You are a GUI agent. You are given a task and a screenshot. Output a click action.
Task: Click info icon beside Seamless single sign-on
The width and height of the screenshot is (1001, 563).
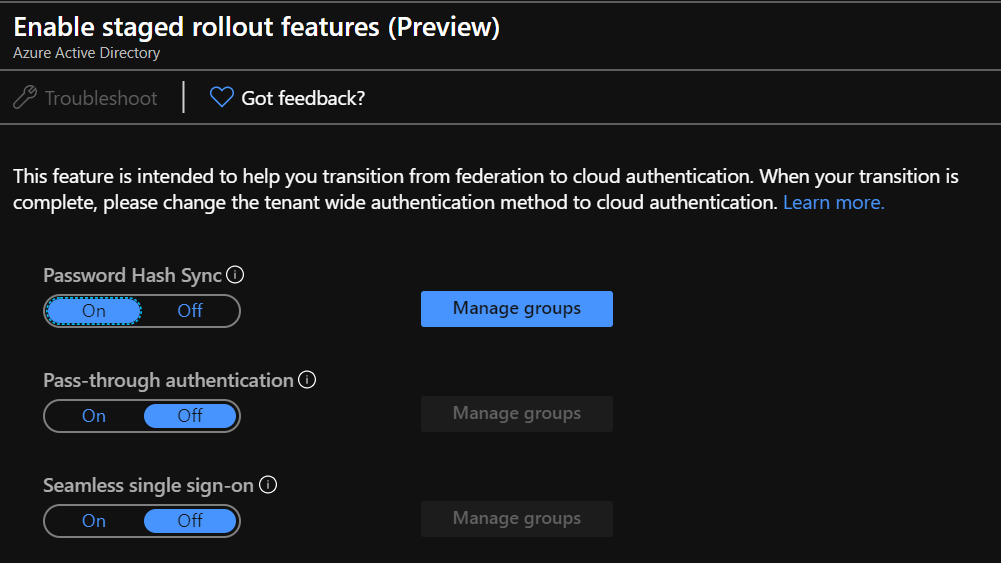coord(268,485)
